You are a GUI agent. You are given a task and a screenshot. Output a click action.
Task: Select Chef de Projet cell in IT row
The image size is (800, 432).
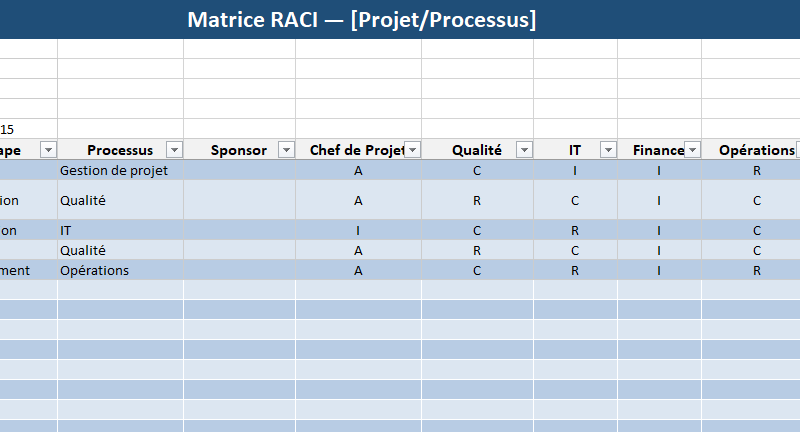358,230
